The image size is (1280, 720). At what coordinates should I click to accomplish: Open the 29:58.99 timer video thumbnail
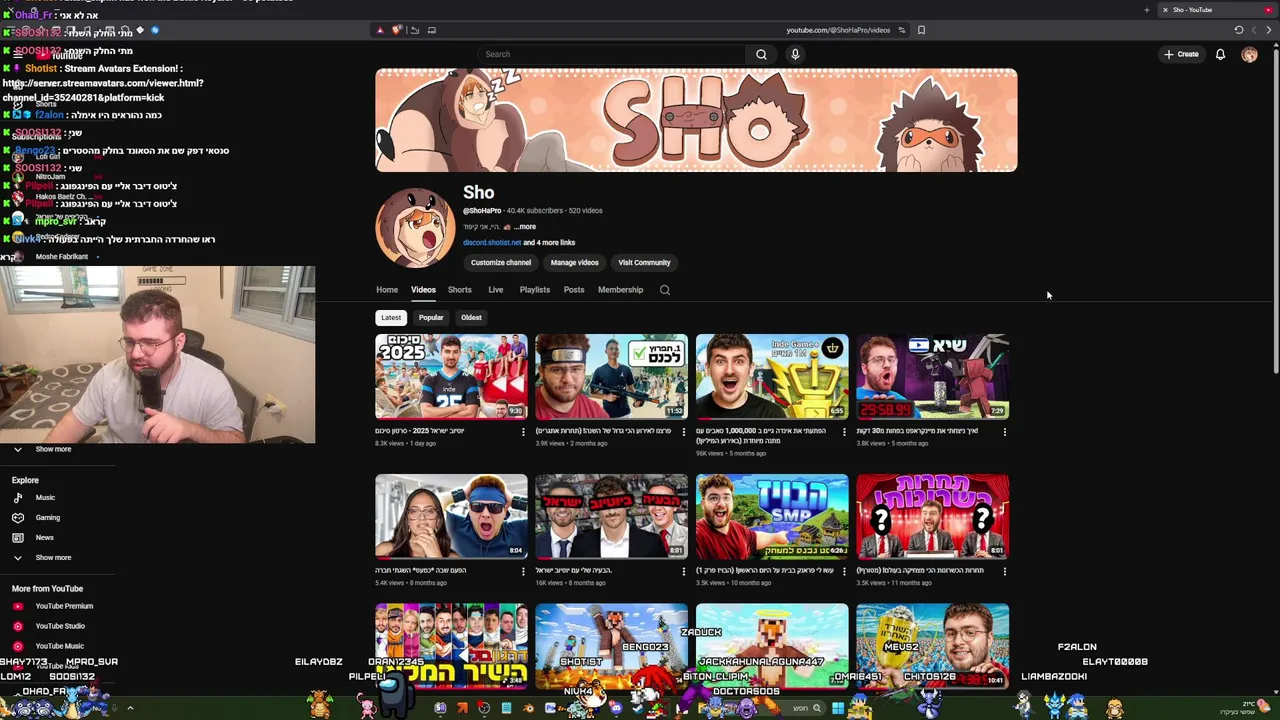pyautogui.click(x=932, y=376)
